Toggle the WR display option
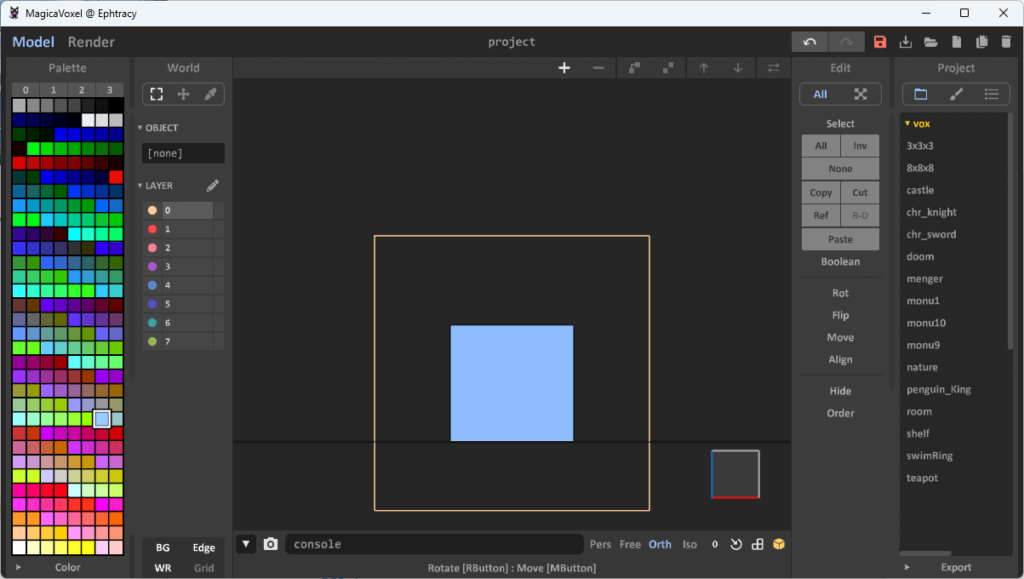Image resolution: width=1024 pixels, height=579 pixels. 163,568
